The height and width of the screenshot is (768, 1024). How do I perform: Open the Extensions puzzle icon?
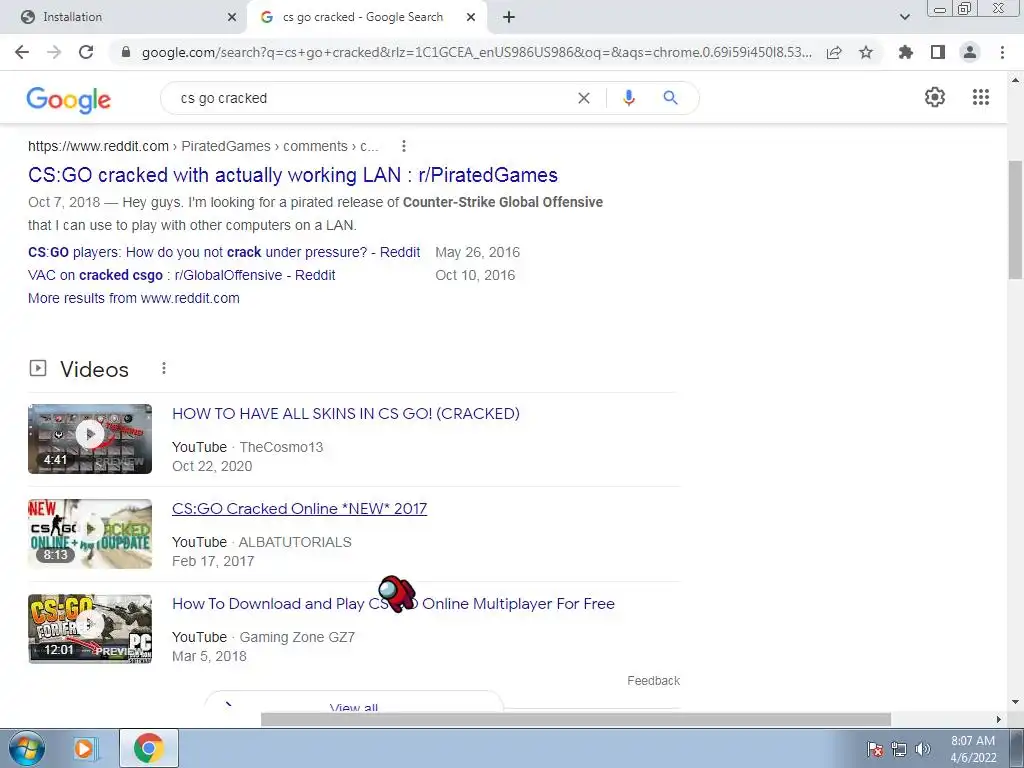pos(906,52)
